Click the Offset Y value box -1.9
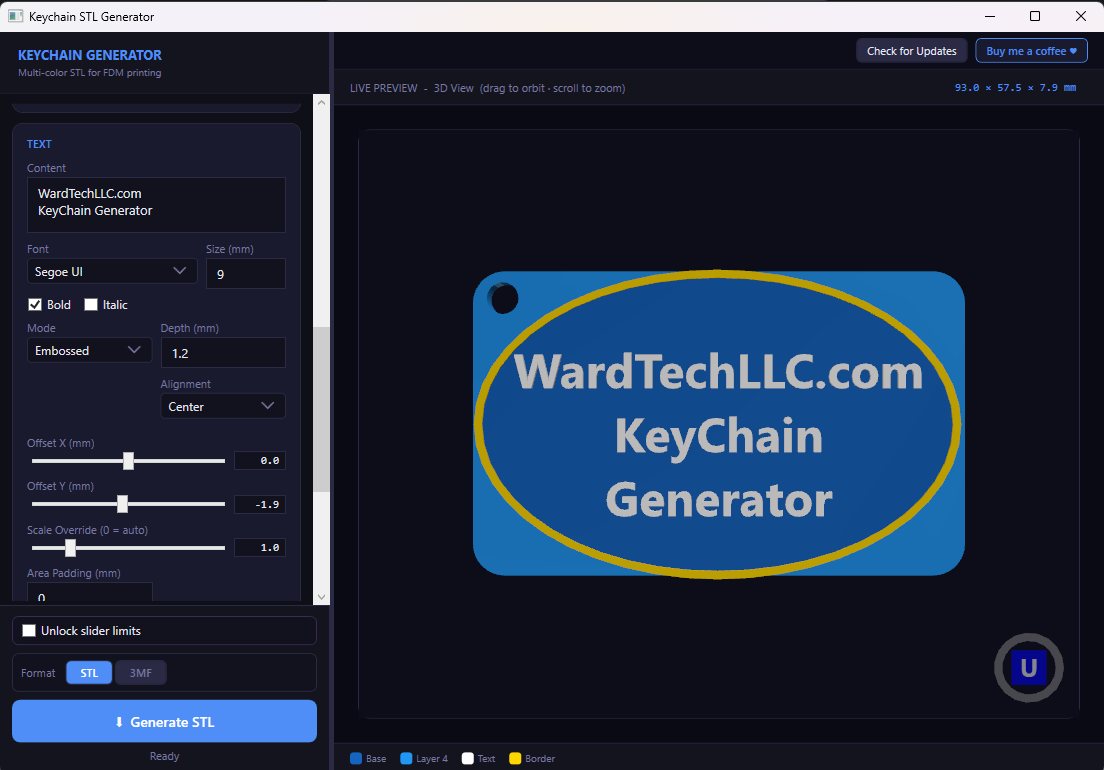 260,504
